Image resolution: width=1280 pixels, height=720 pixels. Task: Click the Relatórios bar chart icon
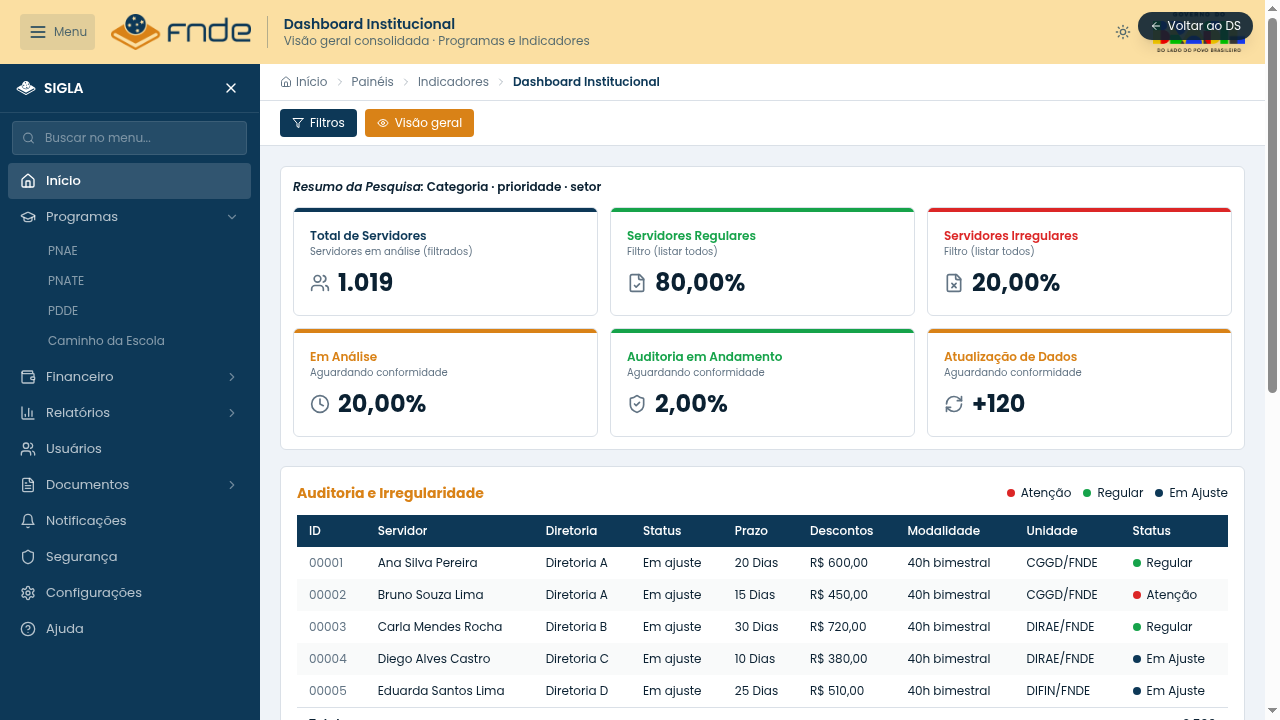[28, 413]
